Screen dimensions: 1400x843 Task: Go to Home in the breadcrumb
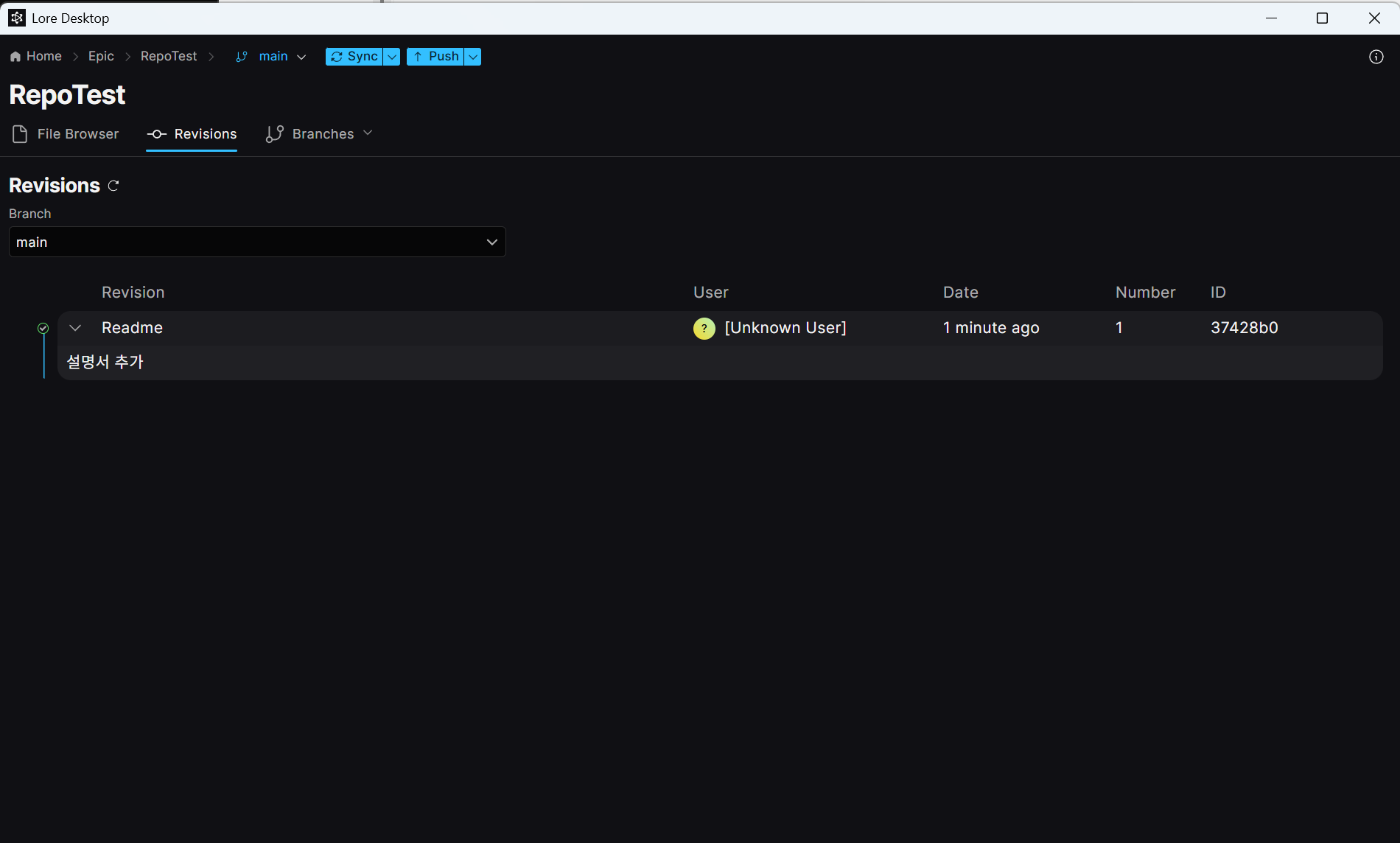(35, 57)
